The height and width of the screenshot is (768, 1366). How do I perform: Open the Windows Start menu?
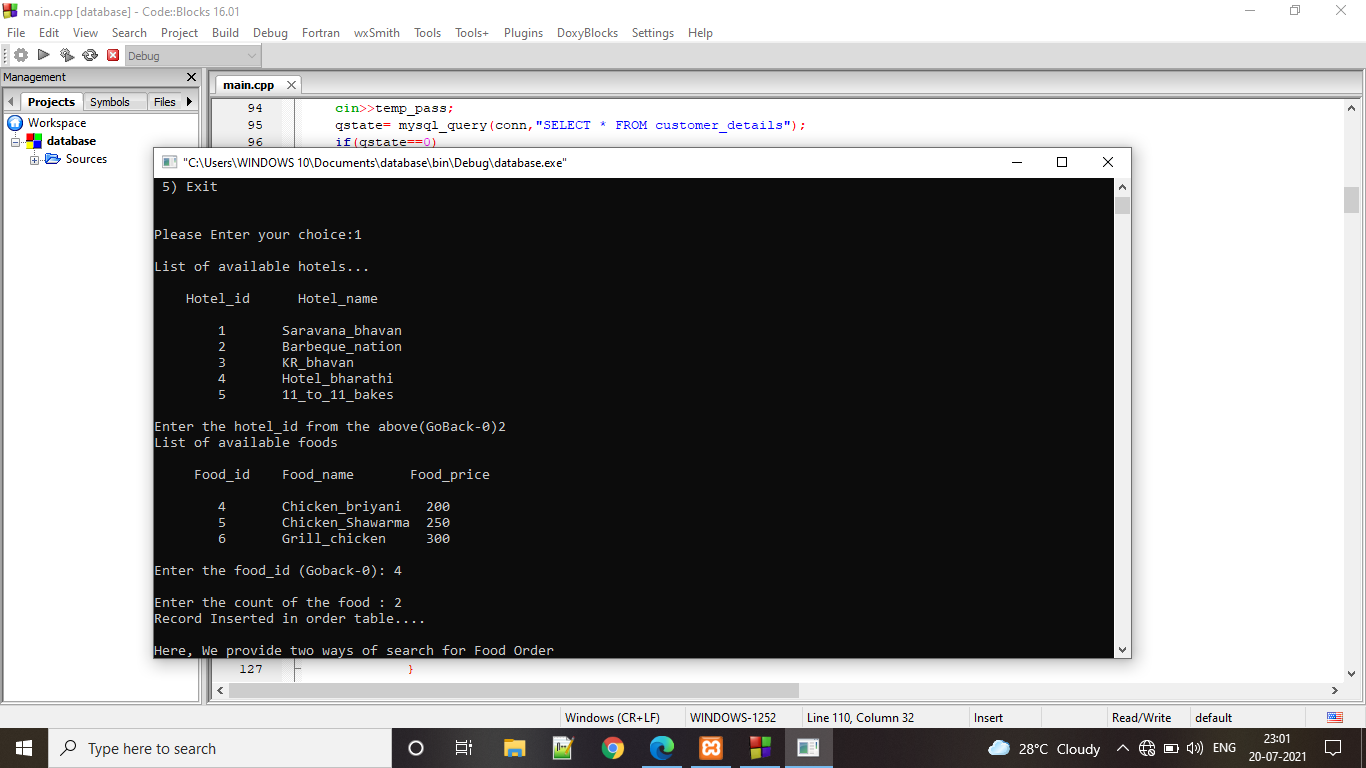click(x=24, y=748)
